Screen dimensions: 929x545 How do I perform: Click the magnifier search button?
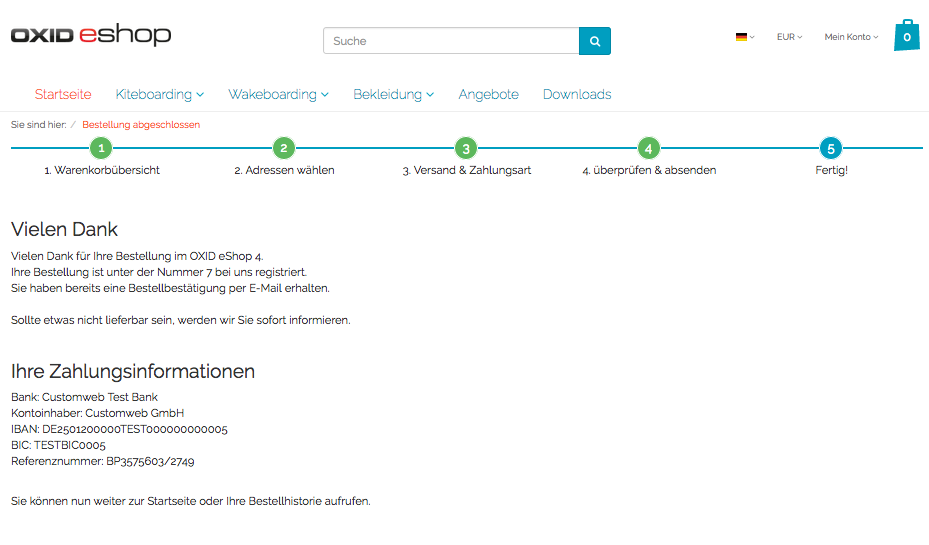click(x=594, y=41)
